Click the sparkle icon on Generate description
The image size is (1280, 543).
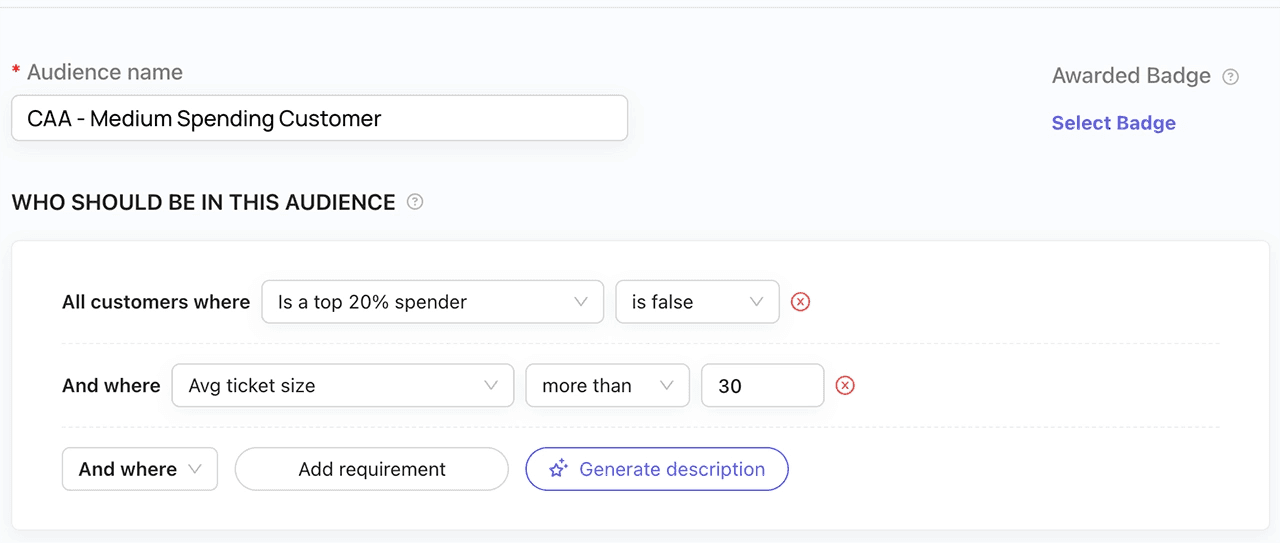[x=558, y=469]
